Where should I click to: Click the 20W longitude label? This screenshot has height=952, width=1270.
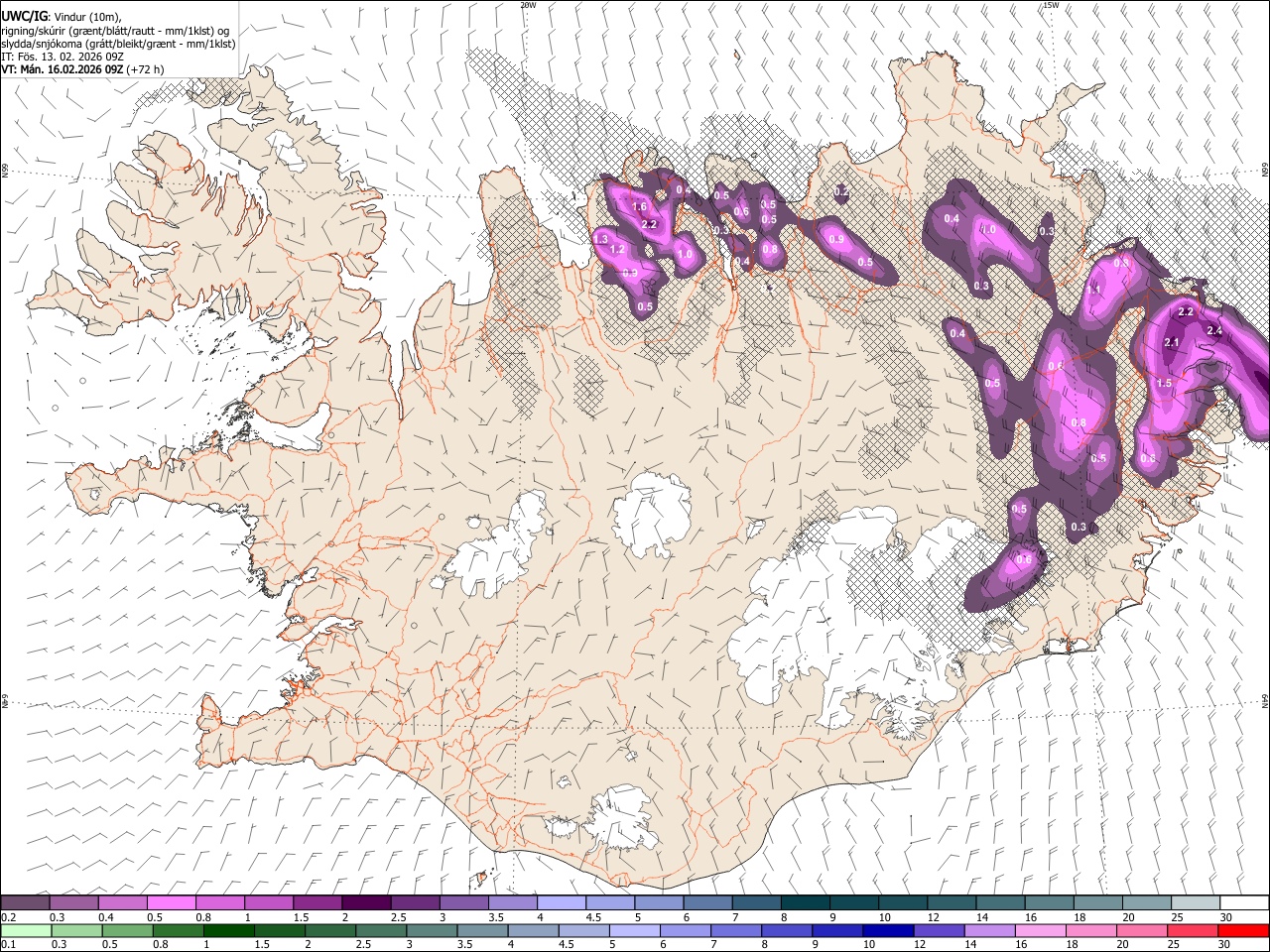point(528,5)
